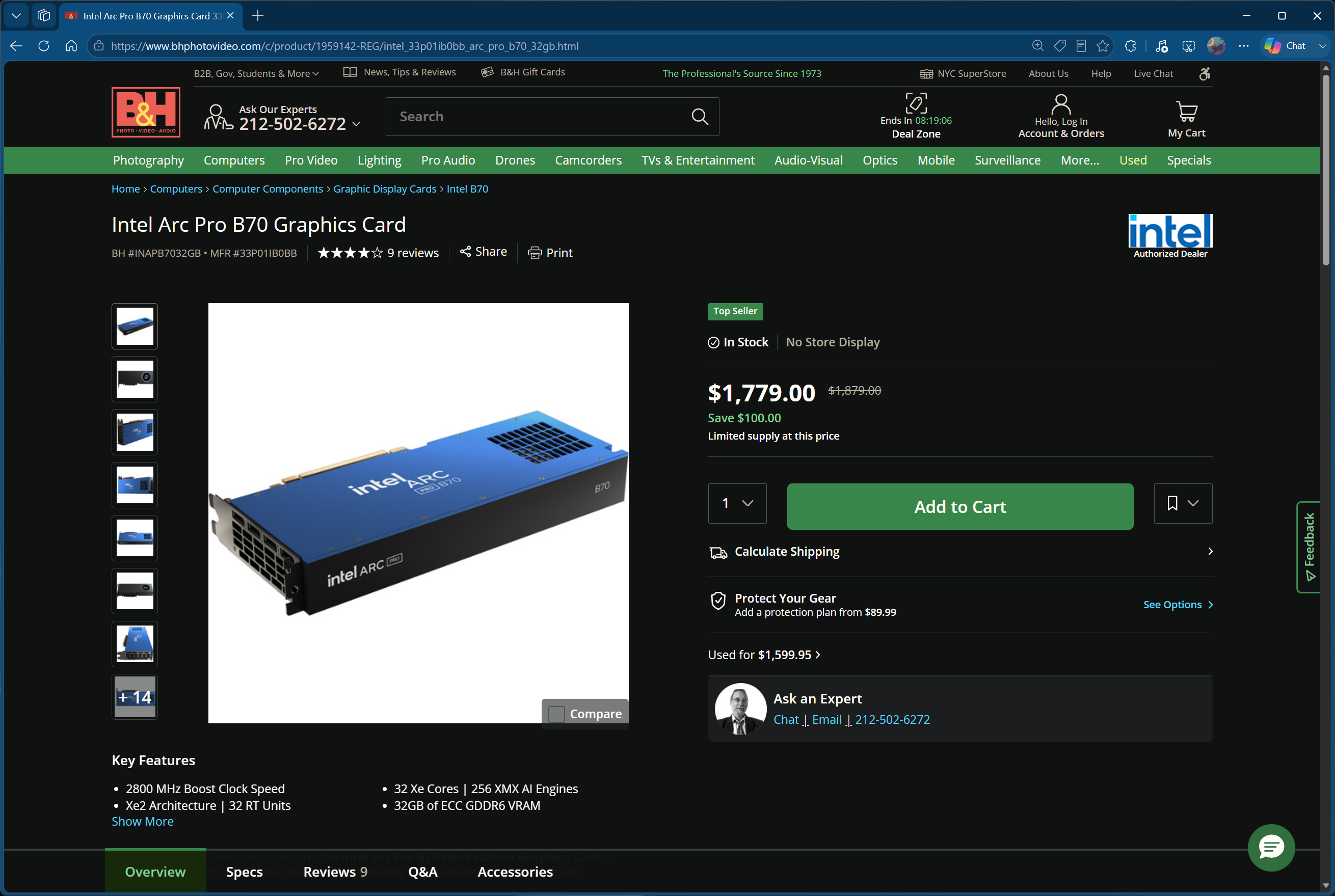Image resolution: width=1335 pixels, height=896 pixels.
Task: Open new browser tab
Action: [x=258, y=15]
